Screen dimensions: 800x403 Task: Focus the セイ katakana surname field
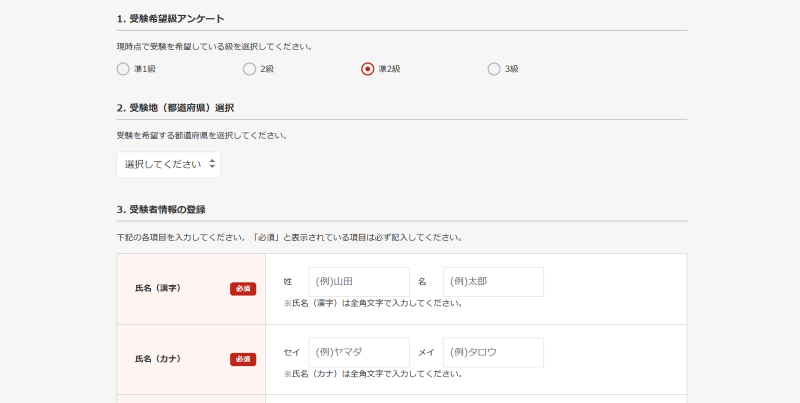click(359, 352)
